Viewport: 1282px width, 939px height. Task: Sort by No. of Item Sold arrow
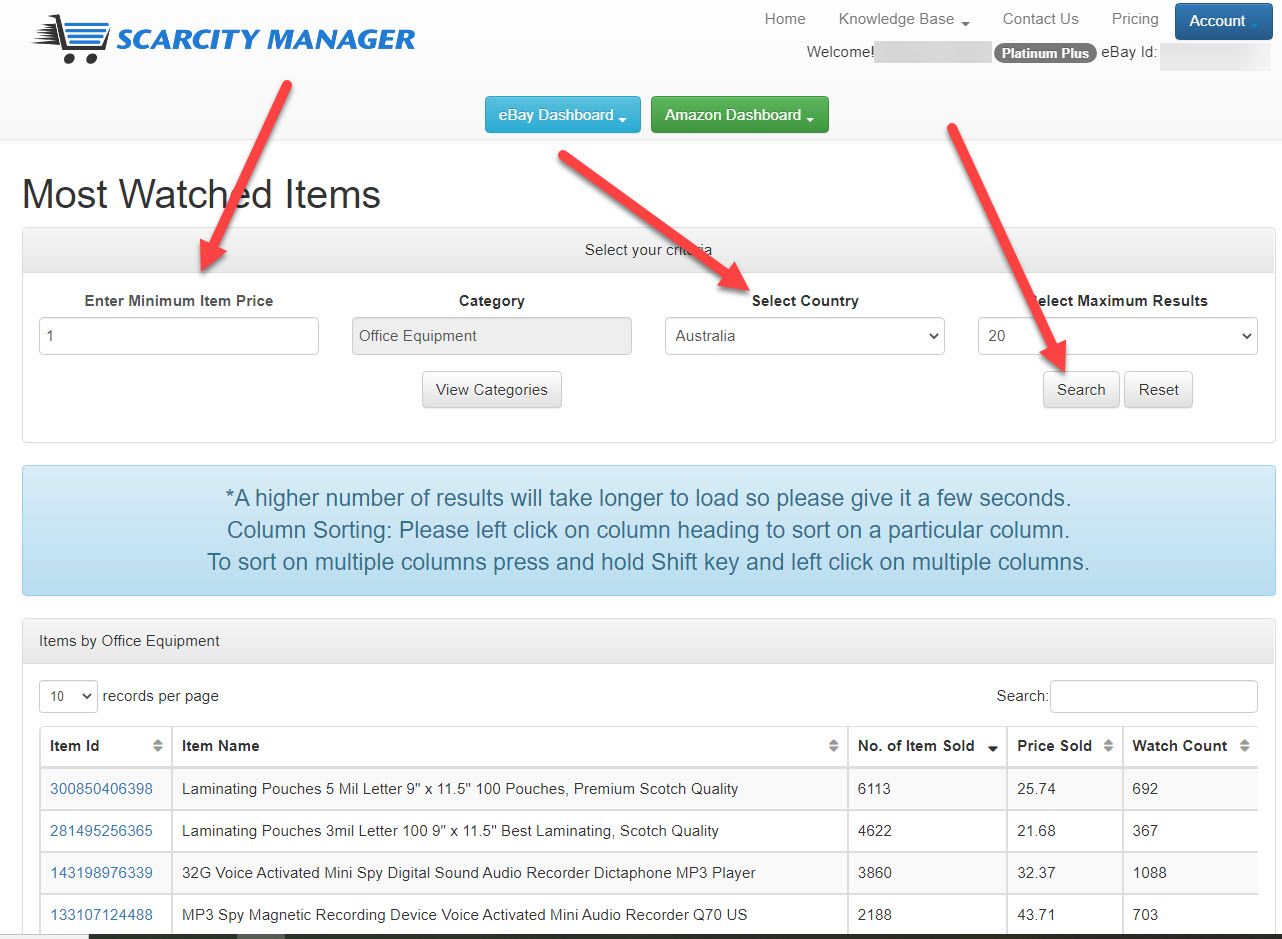pyautogui.click(x=993, y=747)
